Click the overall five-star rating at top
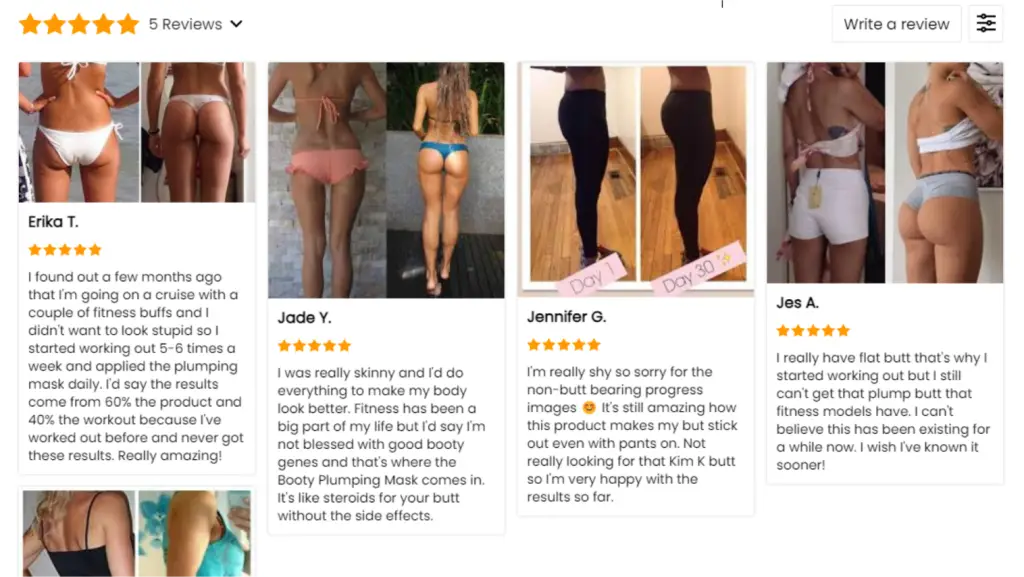1024x577 pixels. click(79, 24)
